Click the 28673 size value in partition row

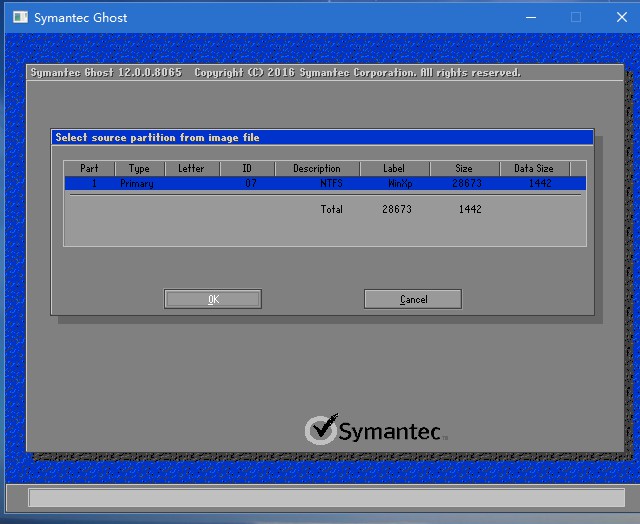pos(466,184)
